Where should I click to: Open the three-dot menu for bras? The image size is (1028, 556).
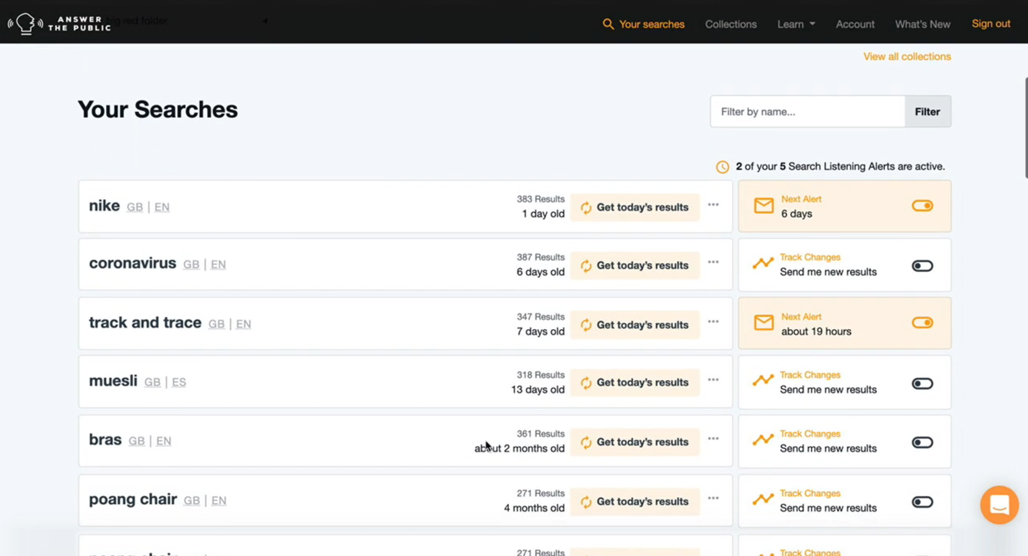[x=713, y=439]
